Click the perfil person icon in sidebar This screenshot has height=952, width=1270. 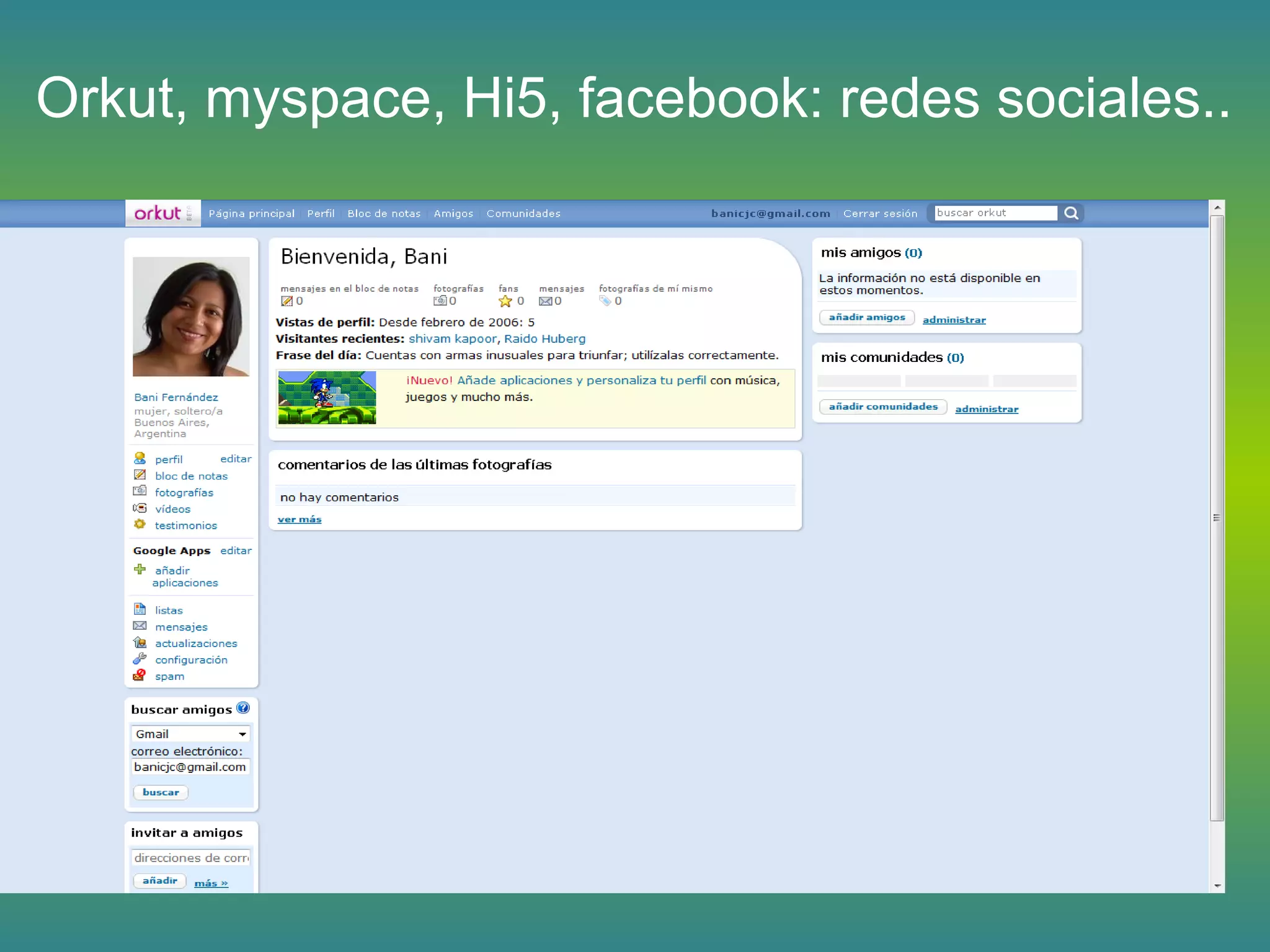[140, 459]
